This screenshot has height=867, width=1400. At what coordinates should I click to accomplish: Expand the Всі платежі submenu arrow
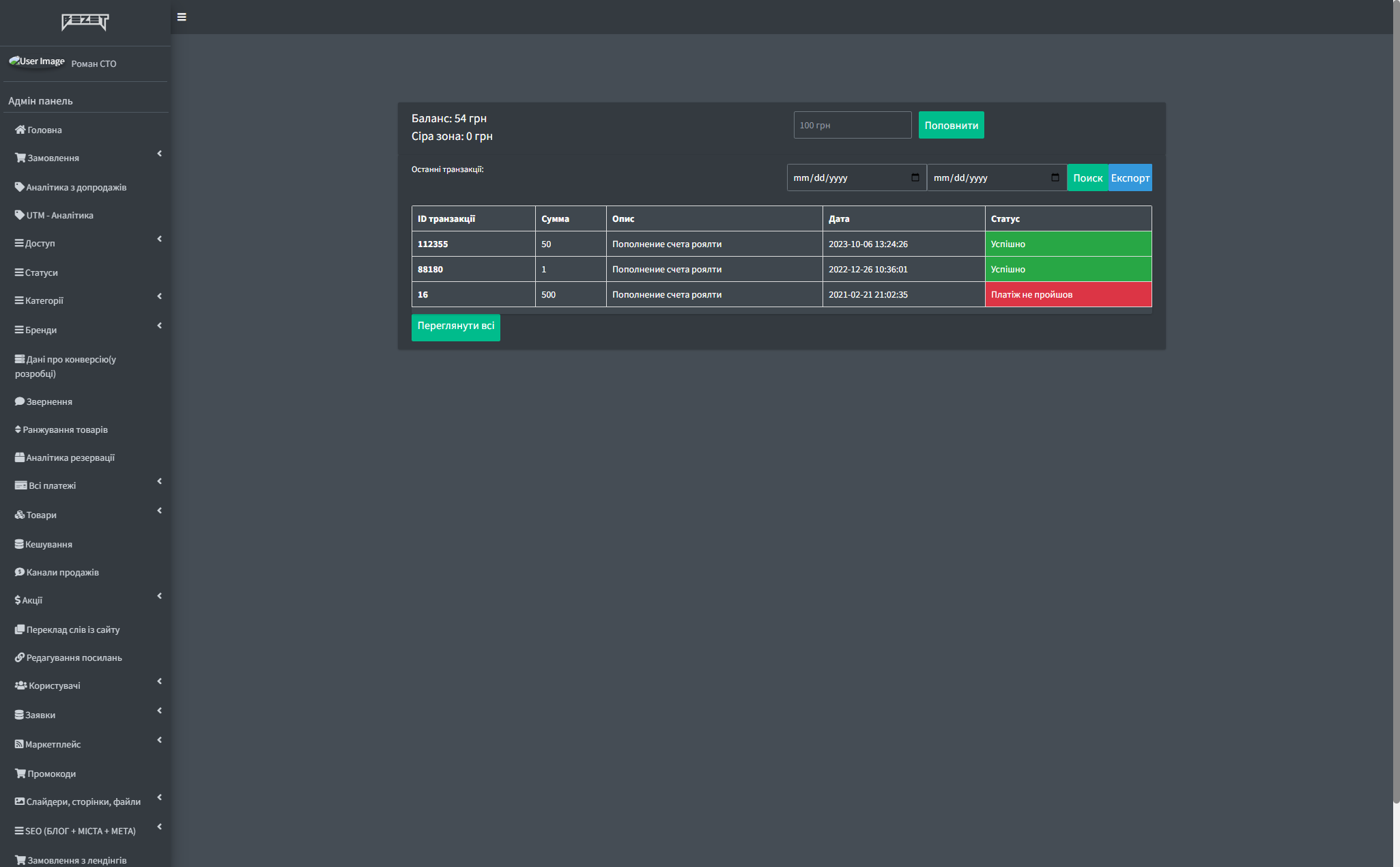coord(160,481)
